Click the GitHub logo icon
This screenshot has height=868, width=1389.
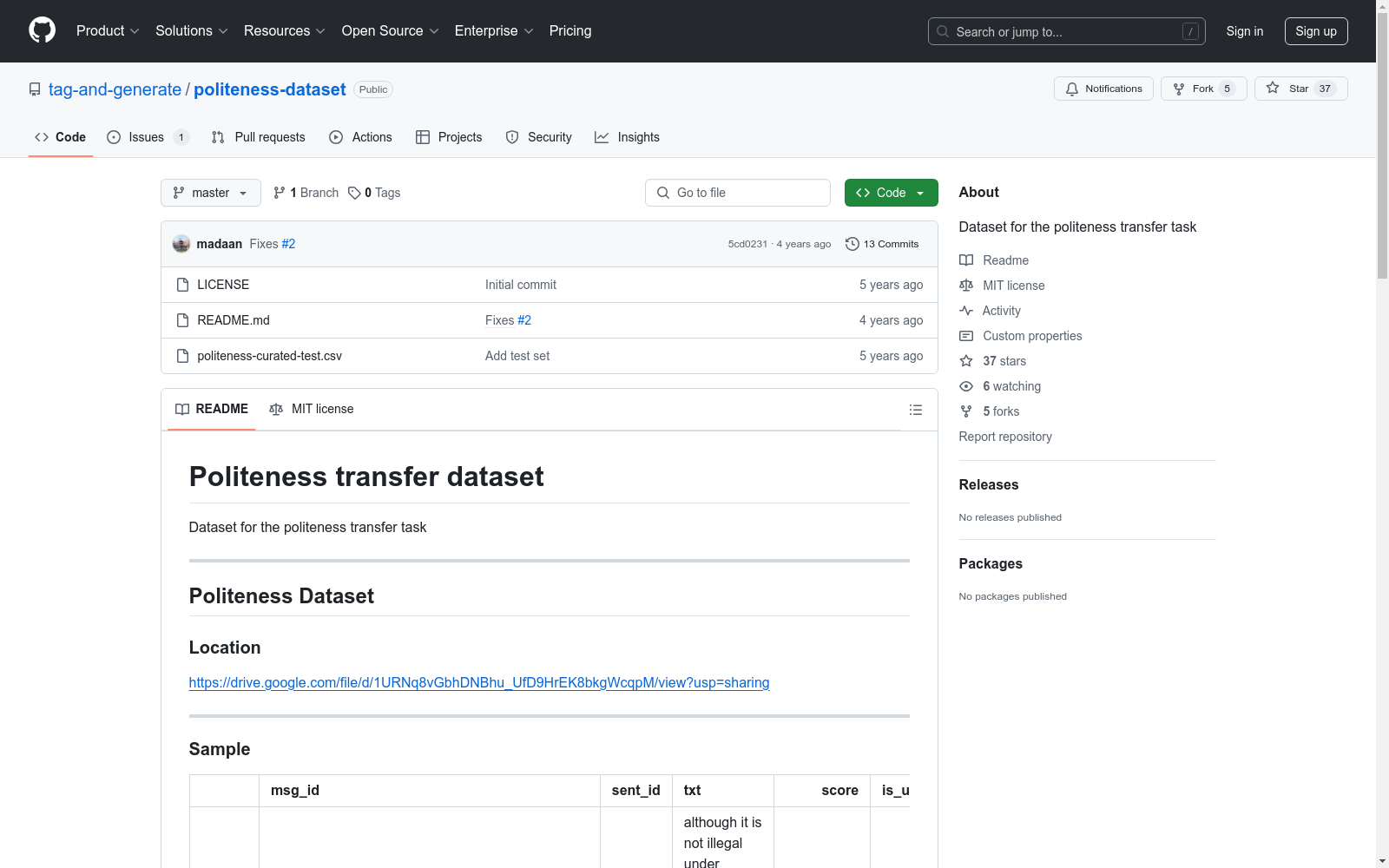pos(42,30)
